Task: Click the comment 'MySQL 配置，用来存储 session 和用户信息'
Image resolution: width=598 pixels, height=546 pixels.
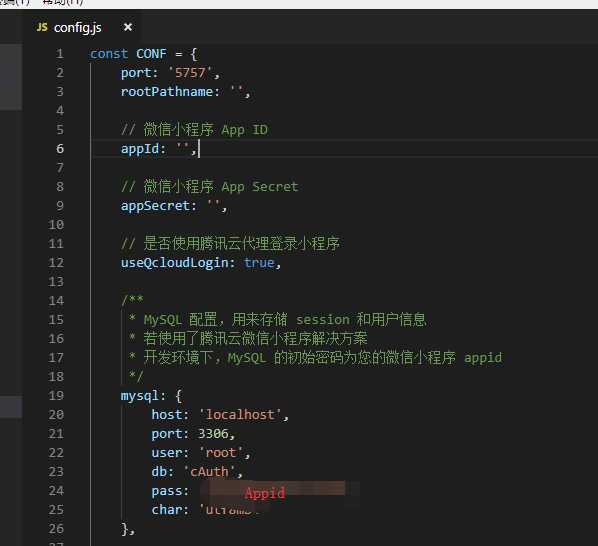Action: 285,320
